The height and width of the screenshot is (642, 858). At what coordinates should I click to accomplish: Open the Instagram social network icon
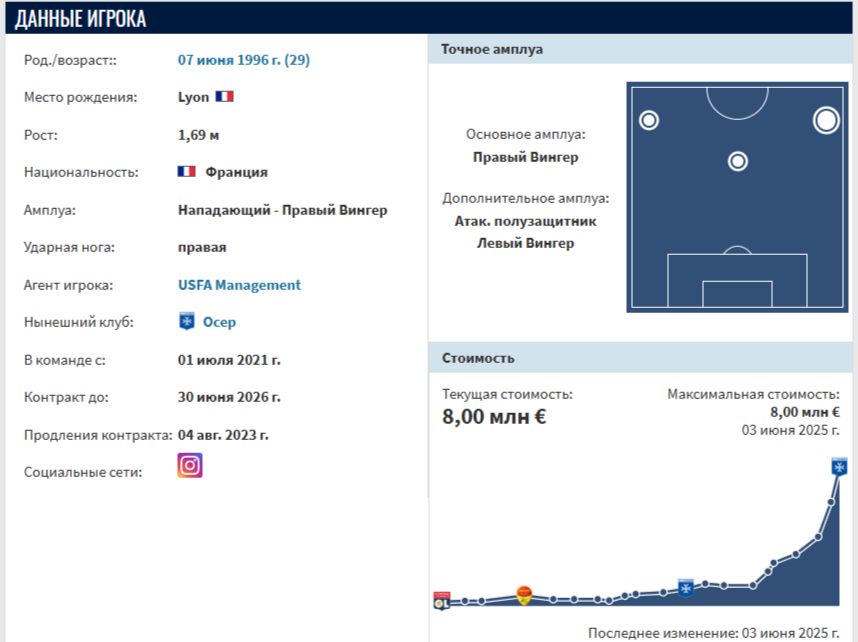click(190, 465)
